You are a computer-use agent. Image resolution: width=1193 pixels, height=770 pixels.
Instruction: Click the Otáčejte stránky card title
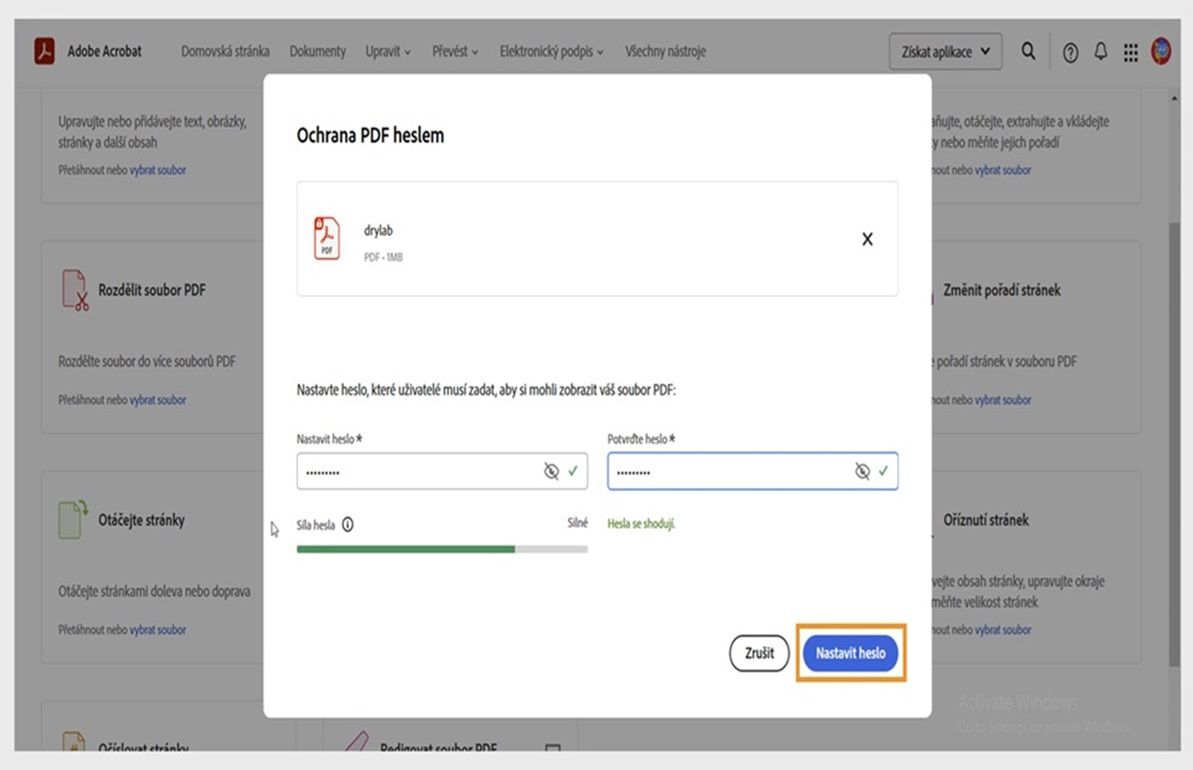coord(142,520)
